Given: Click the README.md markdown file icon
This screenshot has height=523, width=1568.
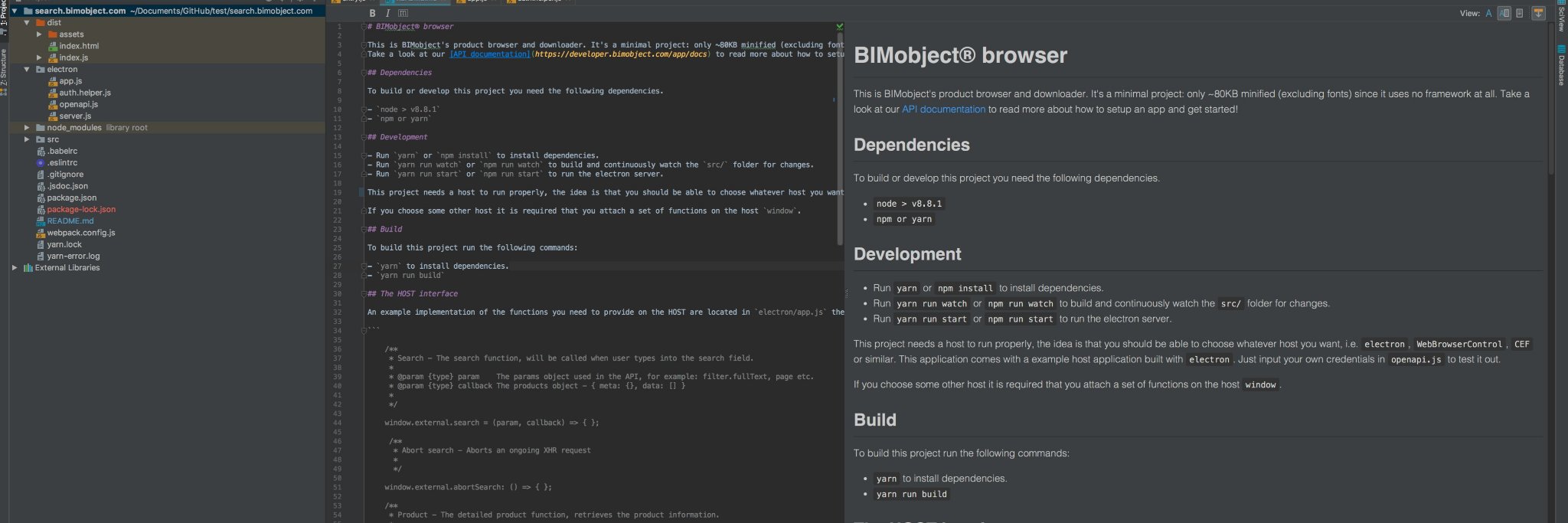Looking at the screenshot, I should coord(41,221).
